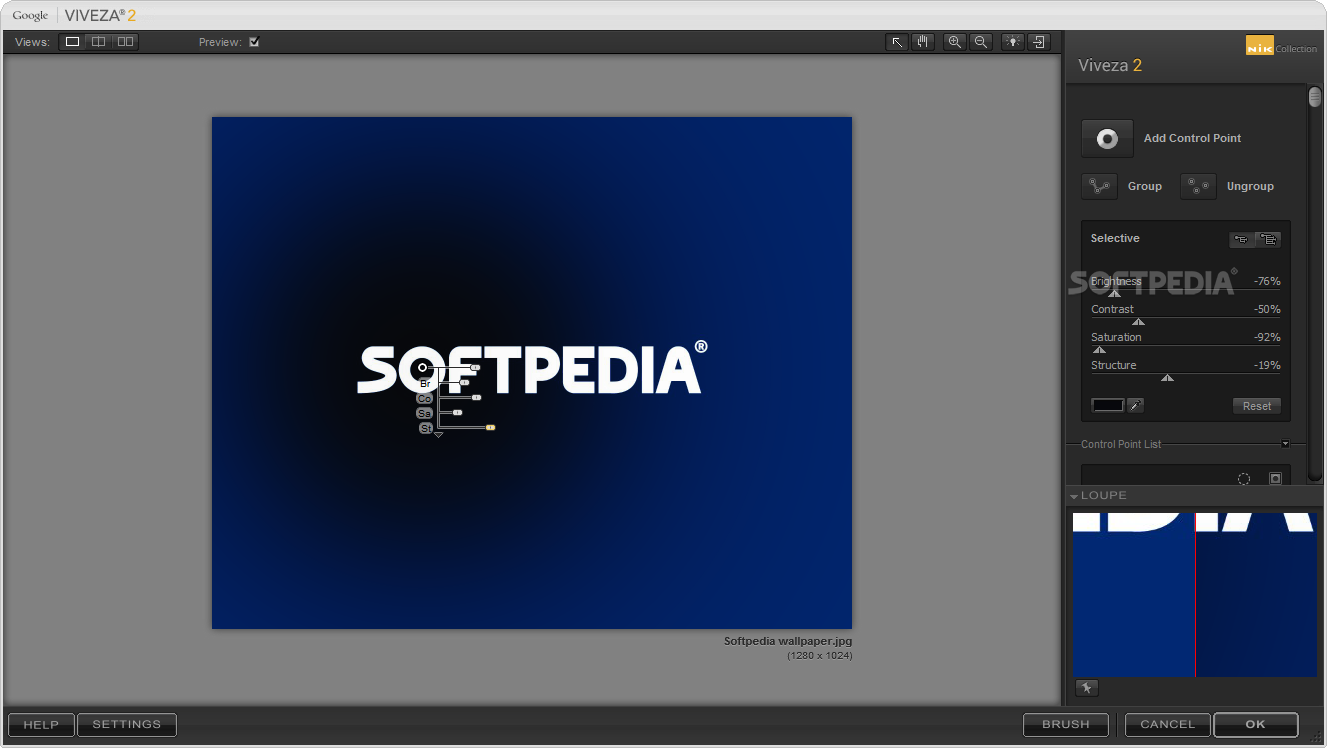Select the control point on the image
Screen dimensions: 1327x748
click(x=422, y=368)
